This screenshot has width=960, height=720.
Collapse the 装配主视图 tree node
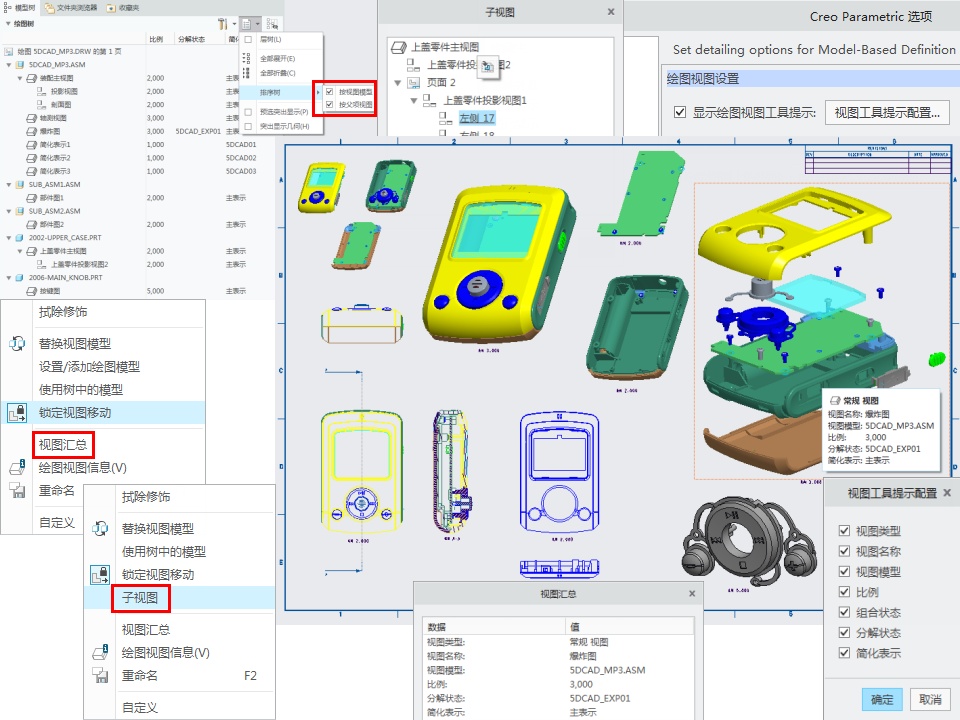point(21,78)
